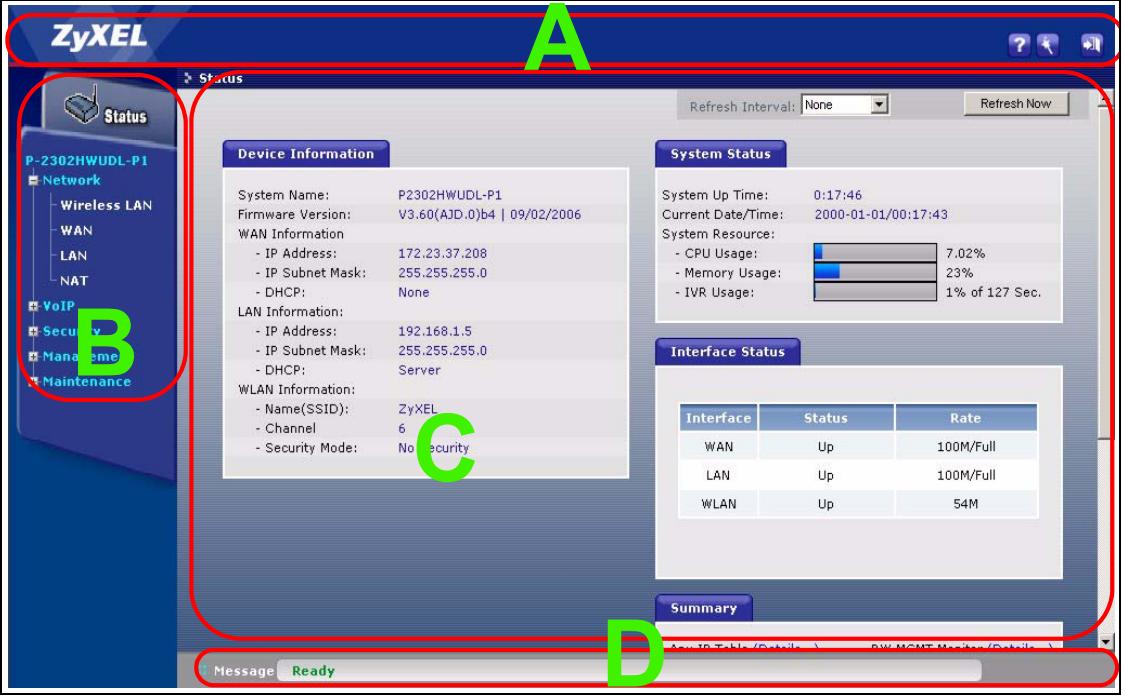Open WAN in navigation menu
This screenshot has width=1125, height=698.
[76, 230]
